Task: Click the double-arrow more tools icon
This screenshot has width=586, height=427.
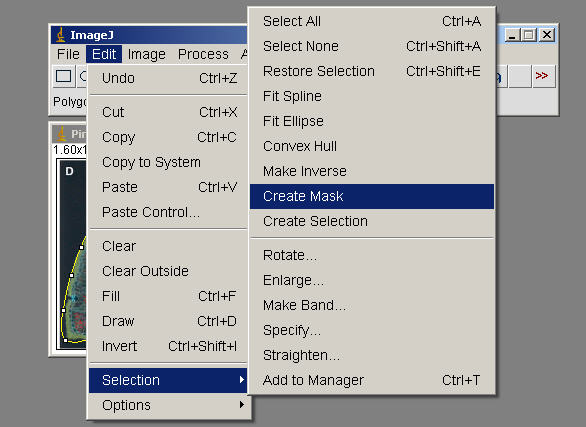Action: tap(543, 76)
